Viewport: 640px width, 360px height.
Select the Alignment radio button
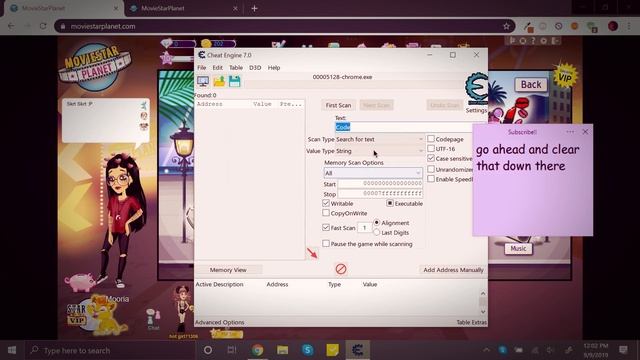tap(377, 223)
